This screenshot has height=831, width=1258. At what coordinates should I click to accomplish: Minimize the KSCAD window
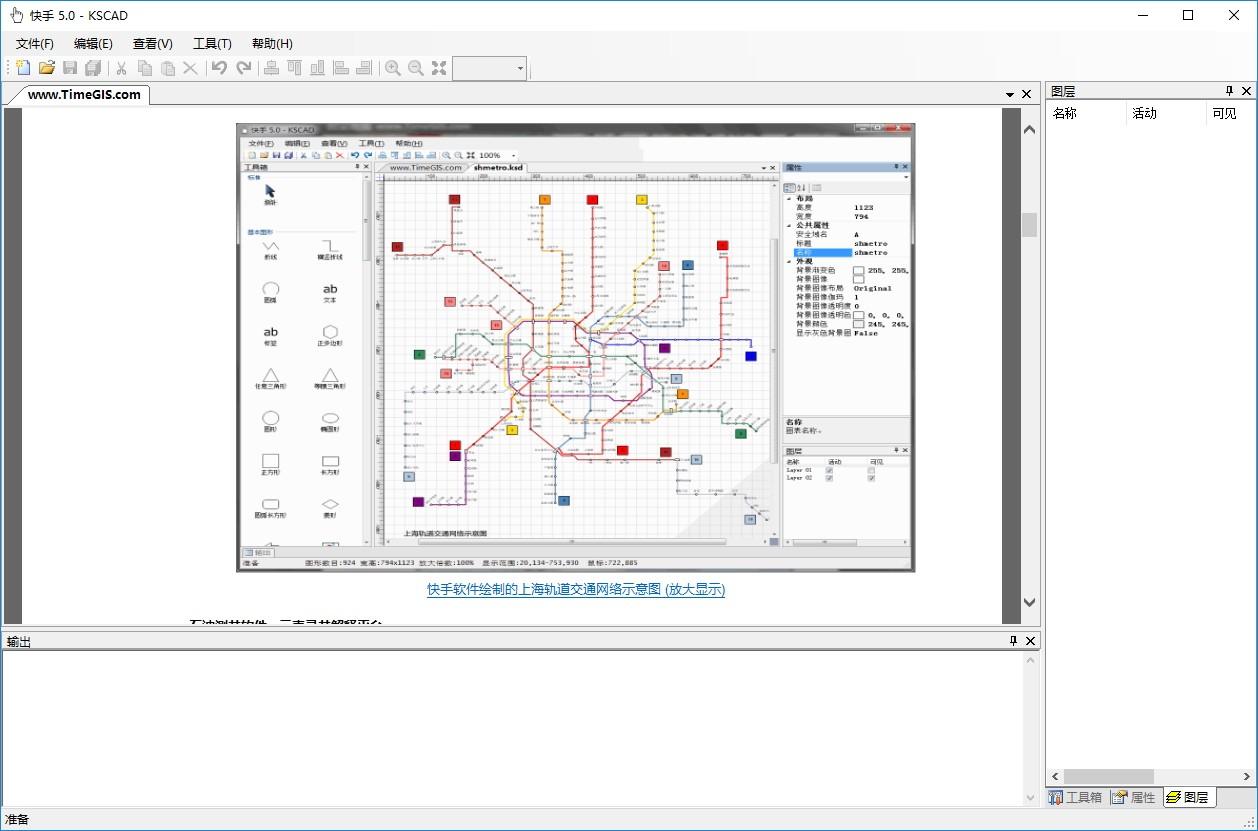pyautogui.click(x=1142, y=15)
